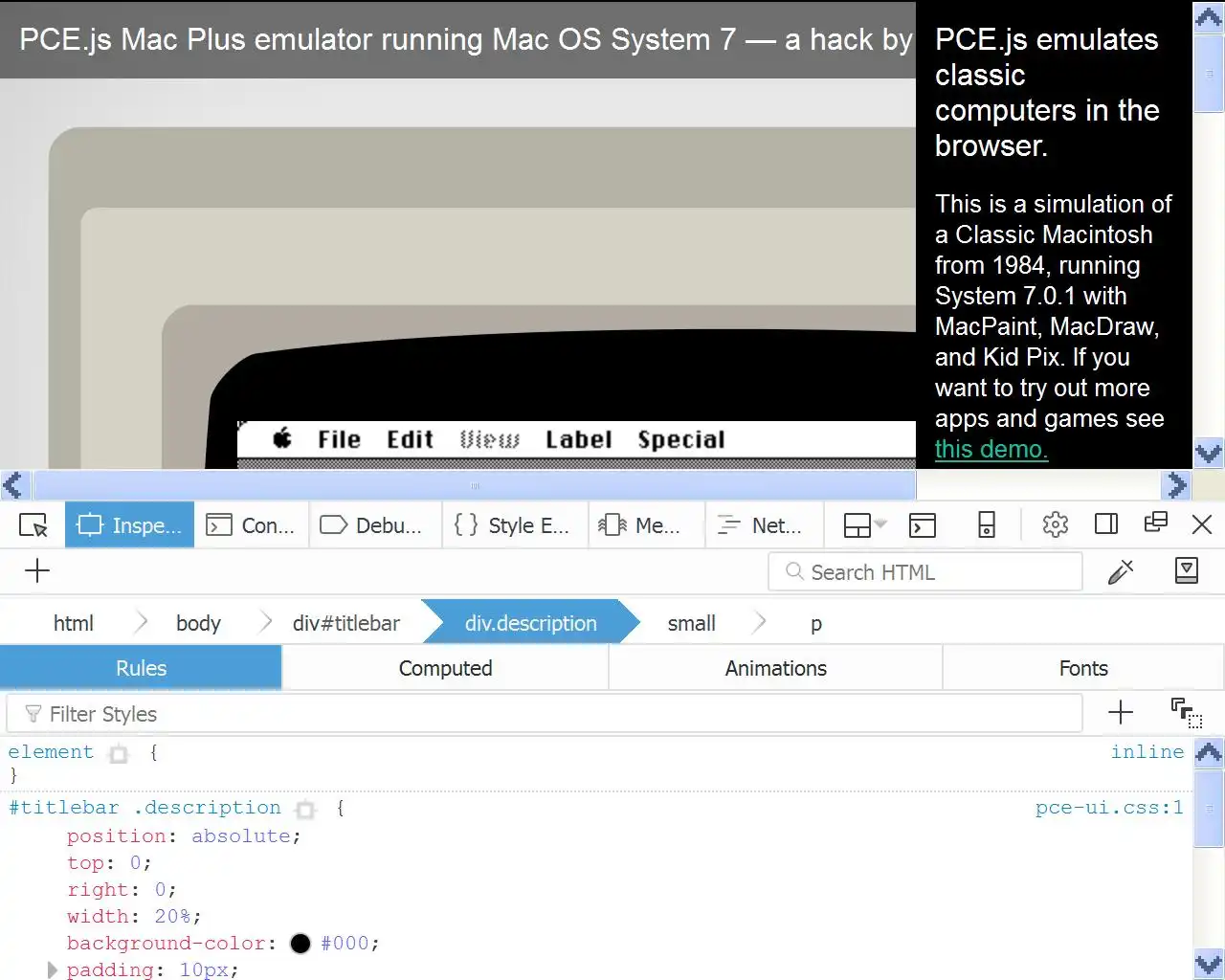The height and width of the screenshot is (980, 1225).
Task: Select p in the breadcrumbs
Action: [x=816, y=623]
